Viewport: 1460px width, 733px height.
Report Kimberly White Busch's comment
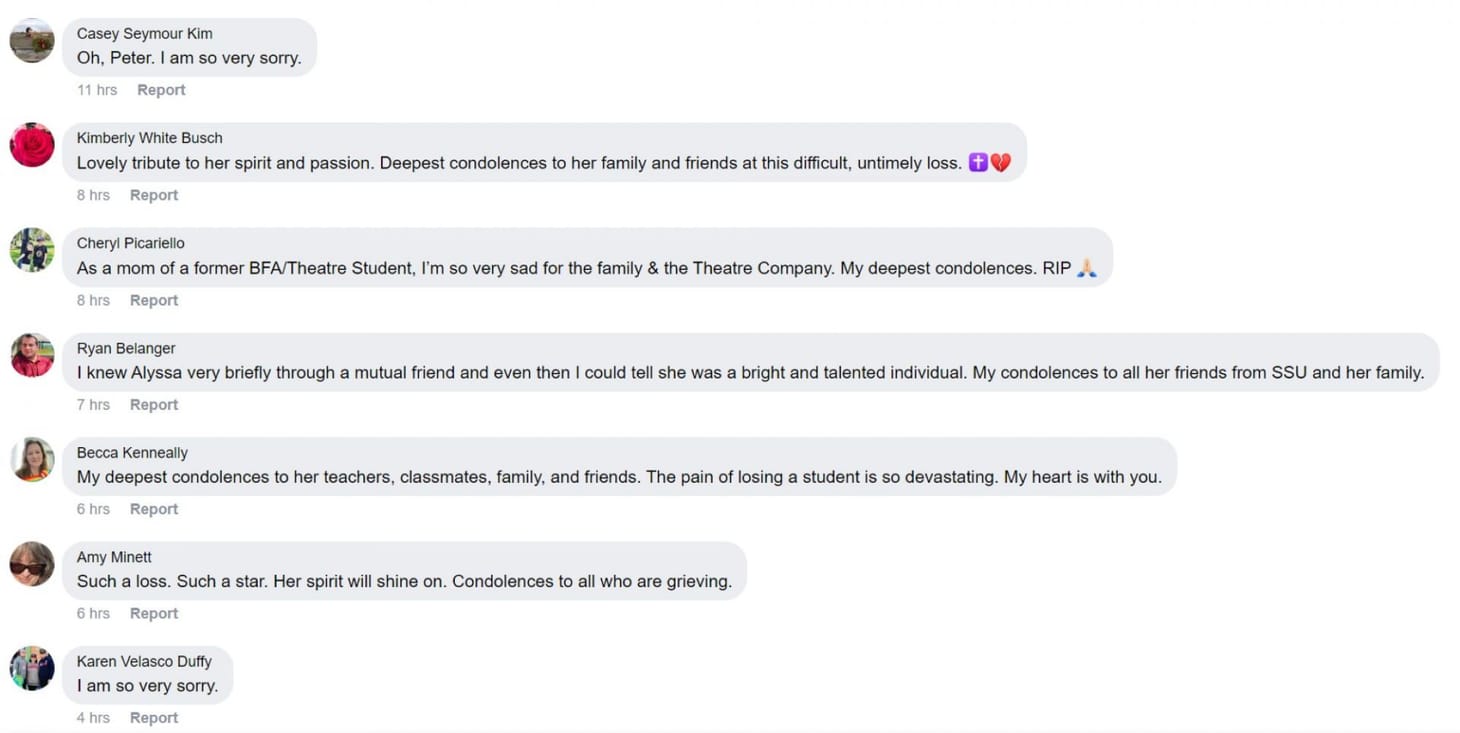click(153, 194)
